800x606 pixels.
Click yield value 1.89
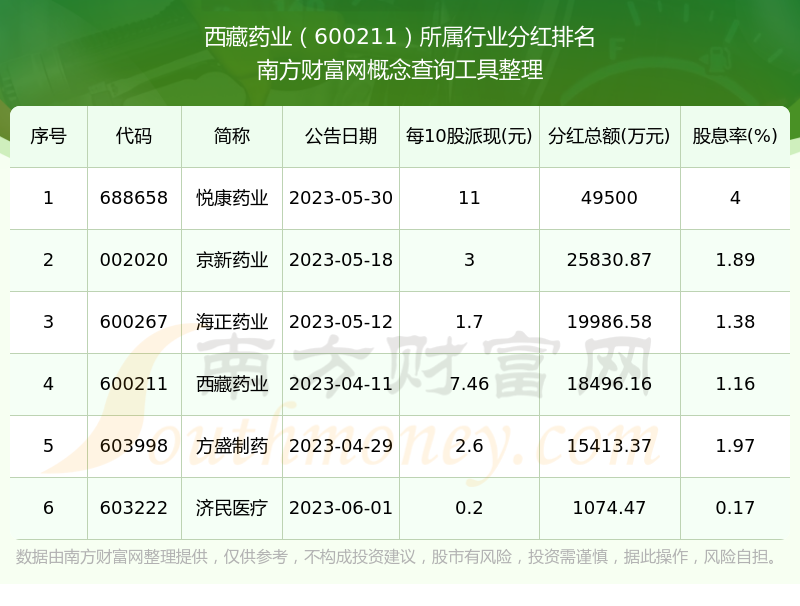click(735, 260)
